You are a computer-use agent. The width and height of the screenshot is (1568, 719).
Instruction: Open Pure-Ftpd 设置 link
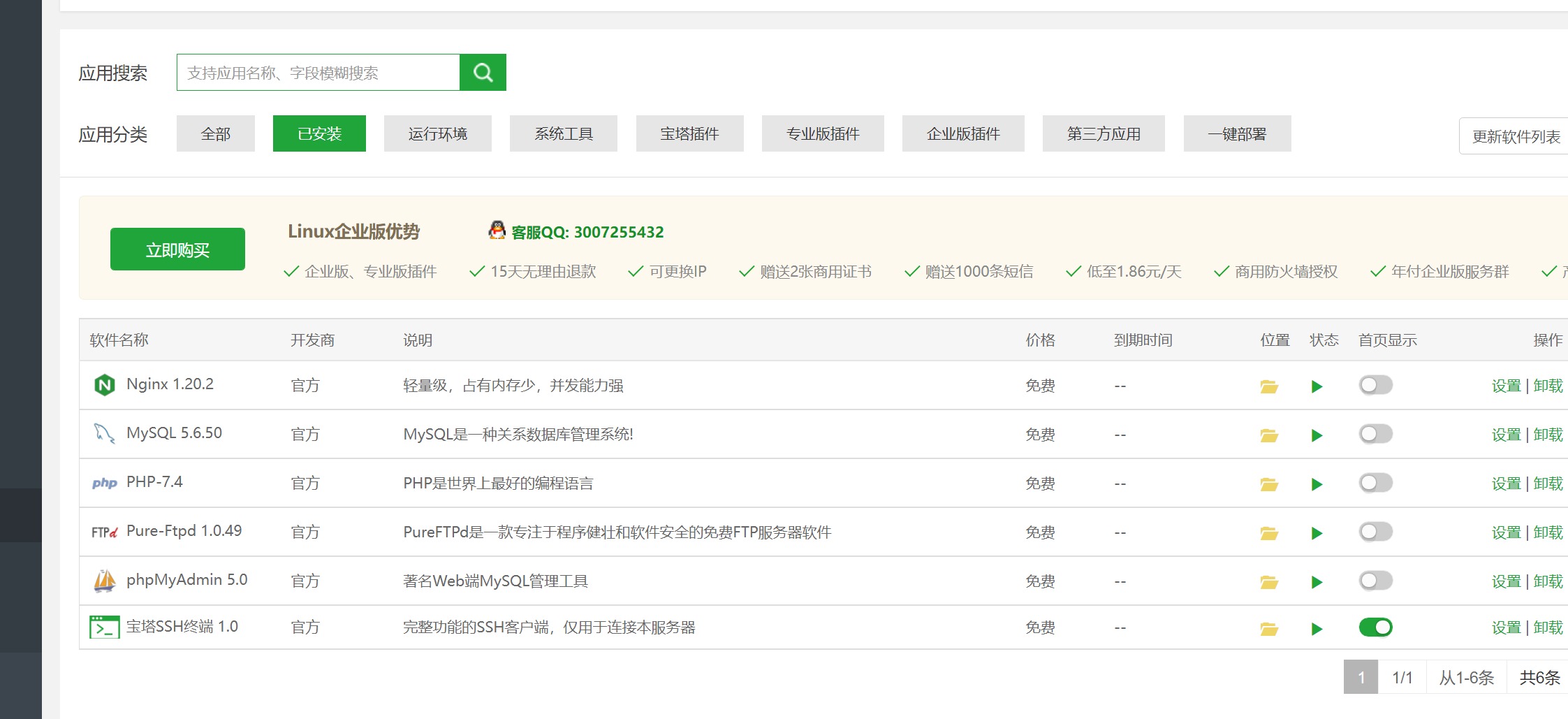pos(1506,532)
